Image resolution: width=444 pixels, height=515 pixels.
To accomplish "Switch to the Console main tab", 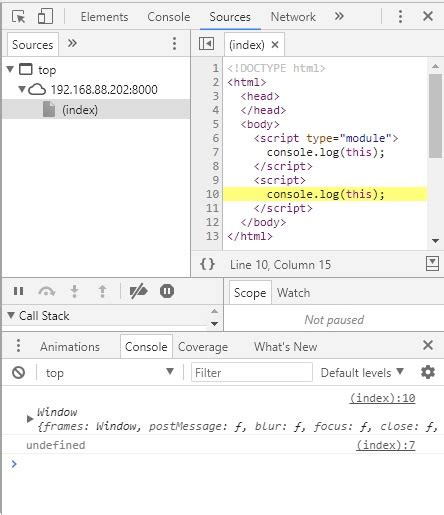I will [169, 17].
